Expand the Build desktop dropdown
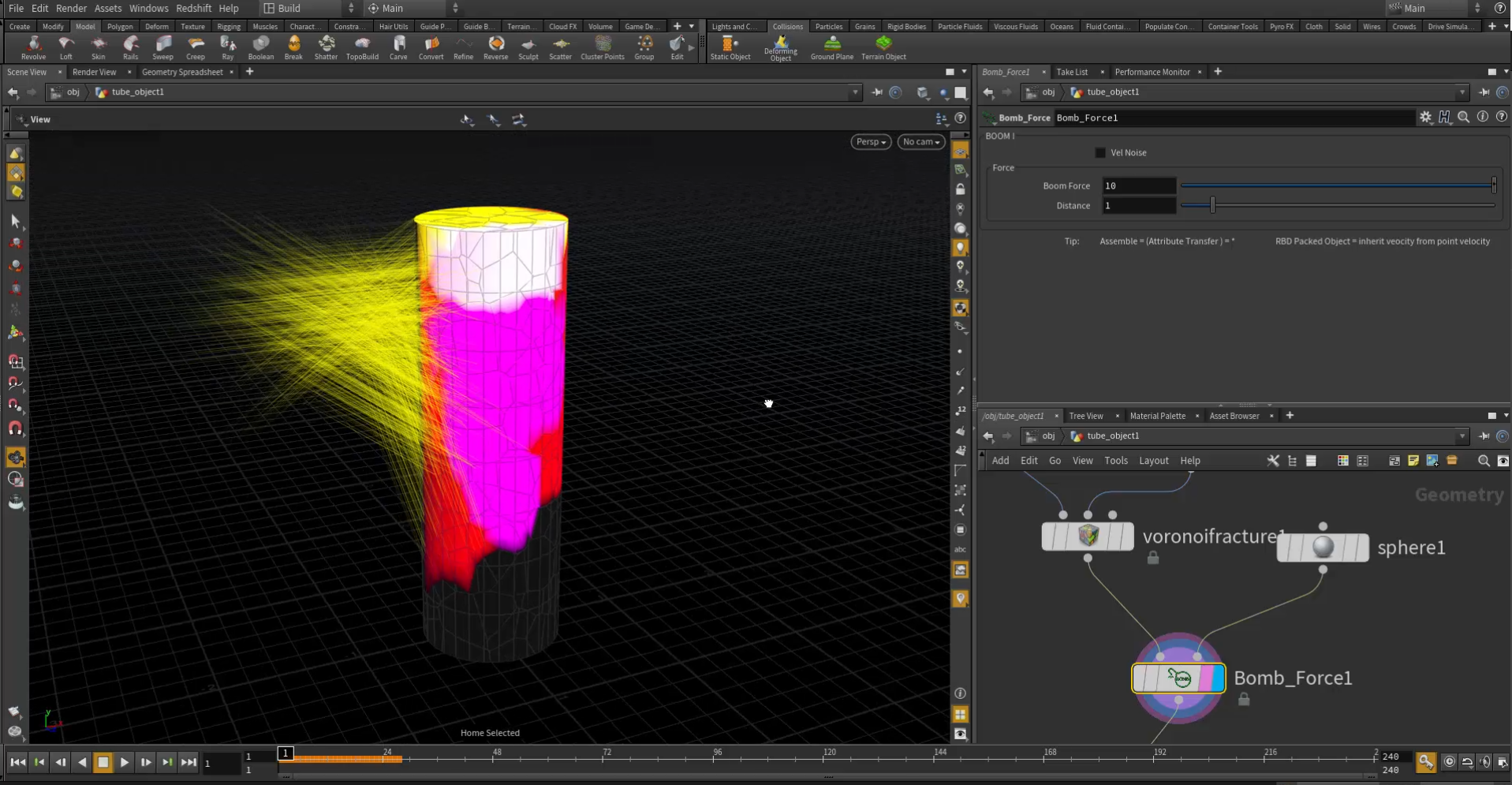The image size is (1512, 785). coord(309,8)
